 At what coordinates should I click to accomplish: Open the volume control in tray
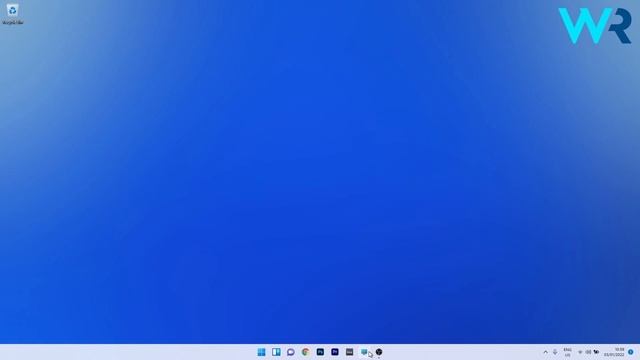588,352
